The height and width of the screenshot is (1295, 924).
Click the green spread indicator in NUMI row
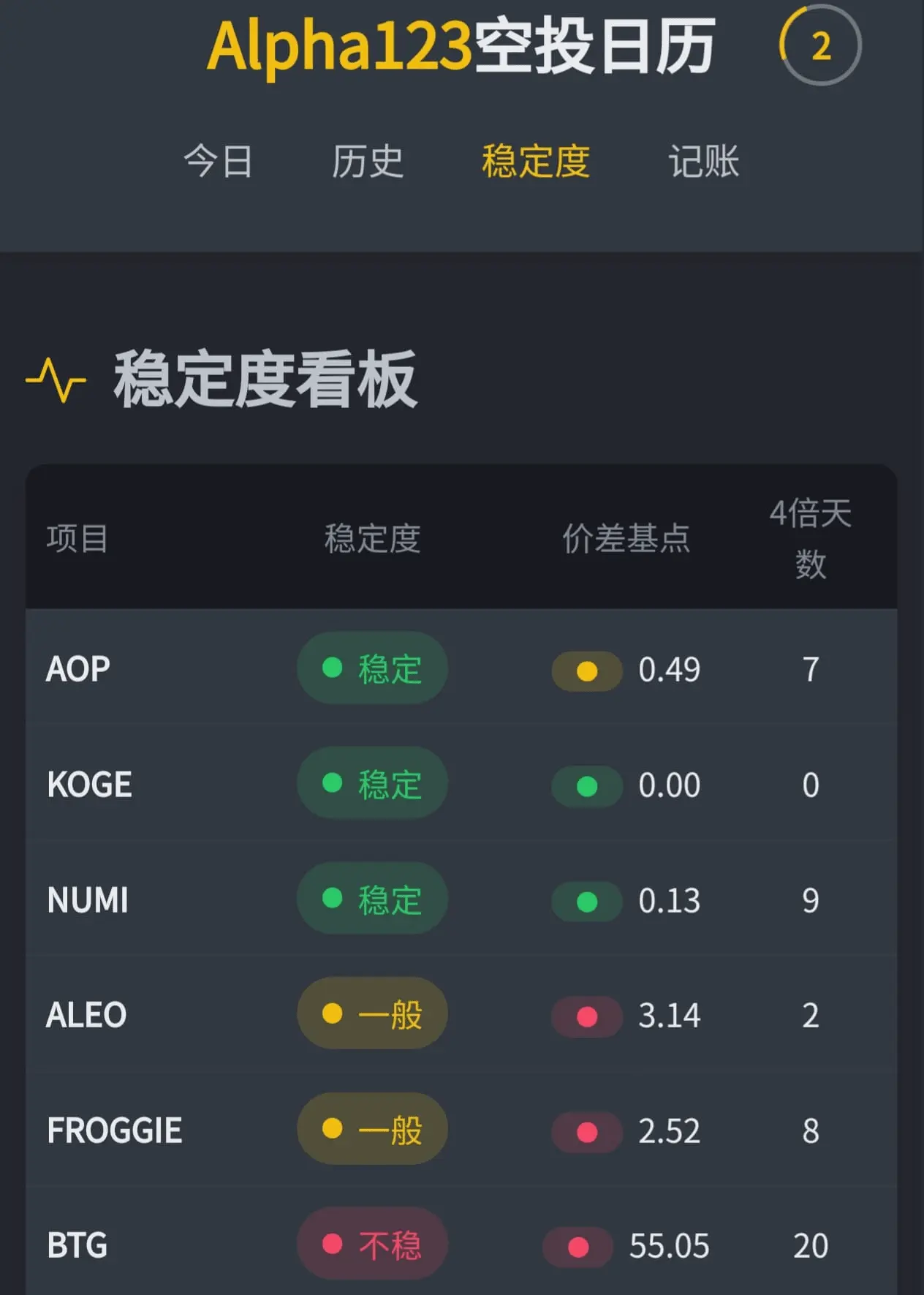[x=587, y=901]
